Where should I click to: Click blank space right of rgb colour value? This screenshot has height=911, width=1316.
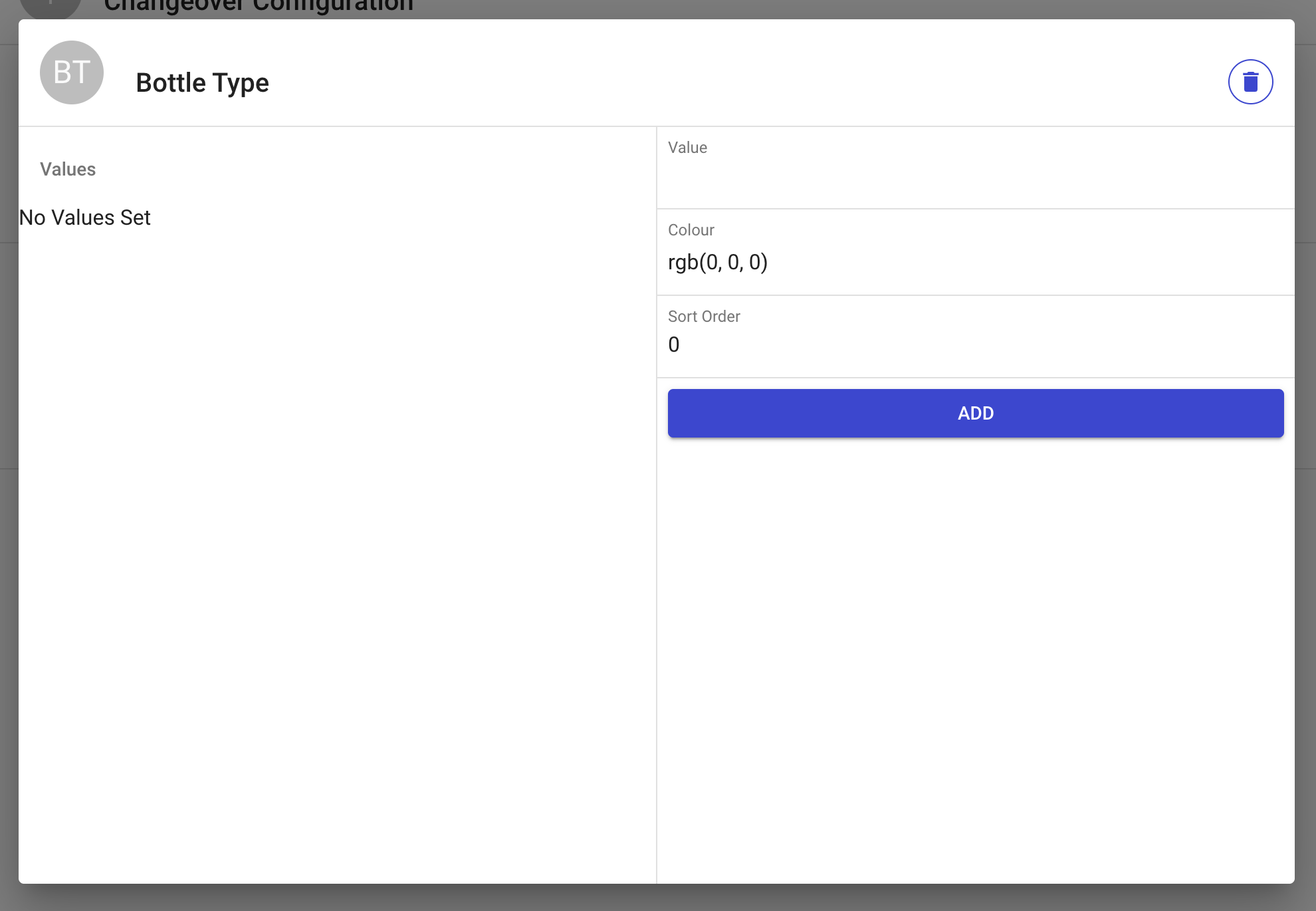click(x=1030, y=262)
